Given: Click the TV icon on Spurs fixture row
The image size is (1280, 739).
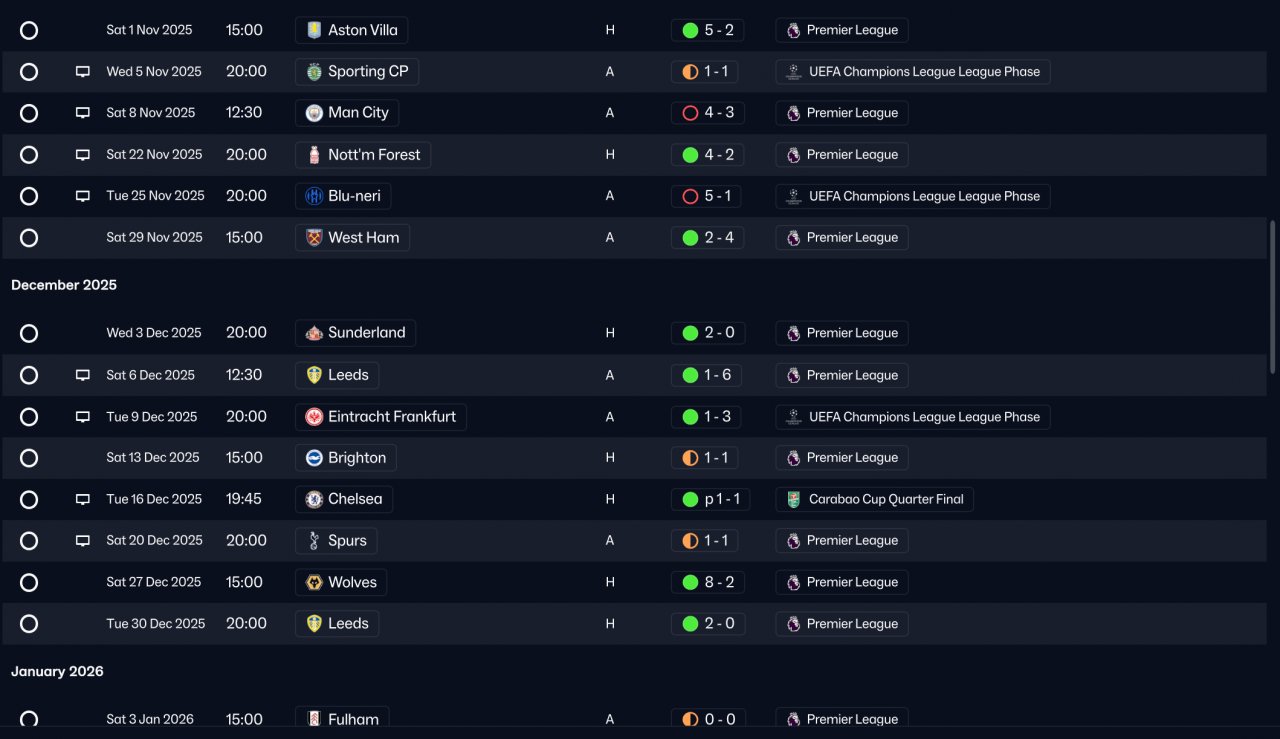Looking at the screenshot, I should 83,541.
